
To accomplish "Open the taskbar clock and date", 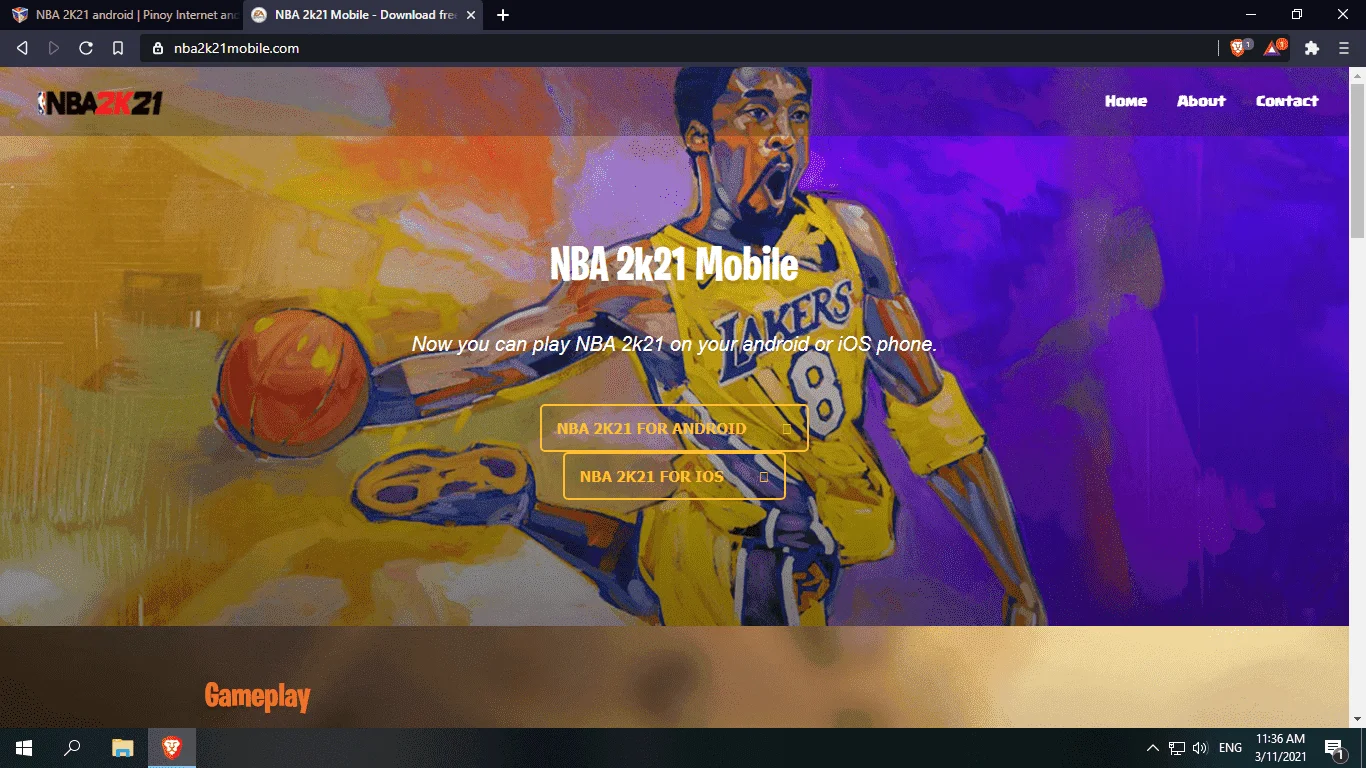I will (1281, 748).
